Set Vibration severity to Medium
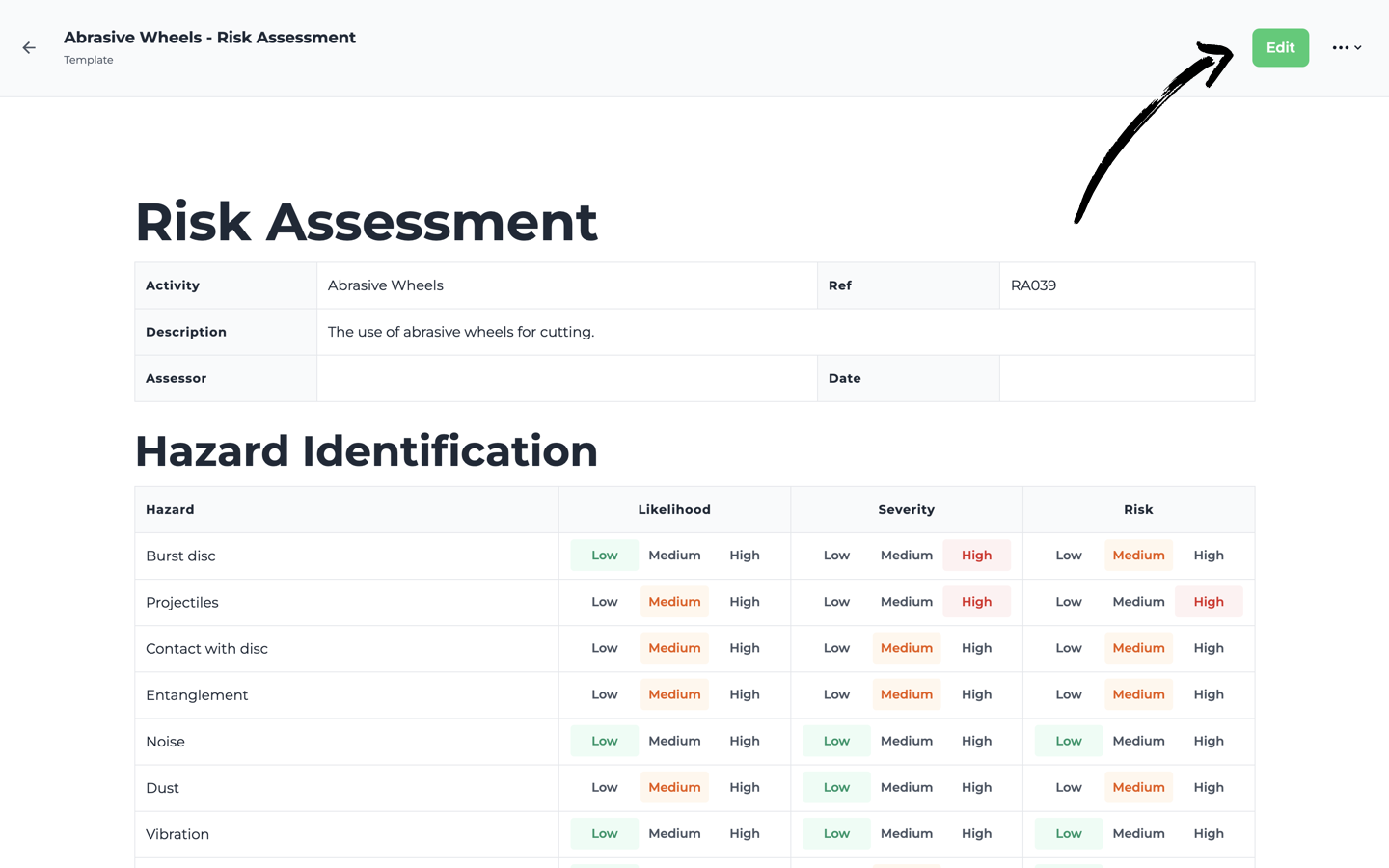The width and height of the screenshot is (1389, 868). tap(907, 833)
